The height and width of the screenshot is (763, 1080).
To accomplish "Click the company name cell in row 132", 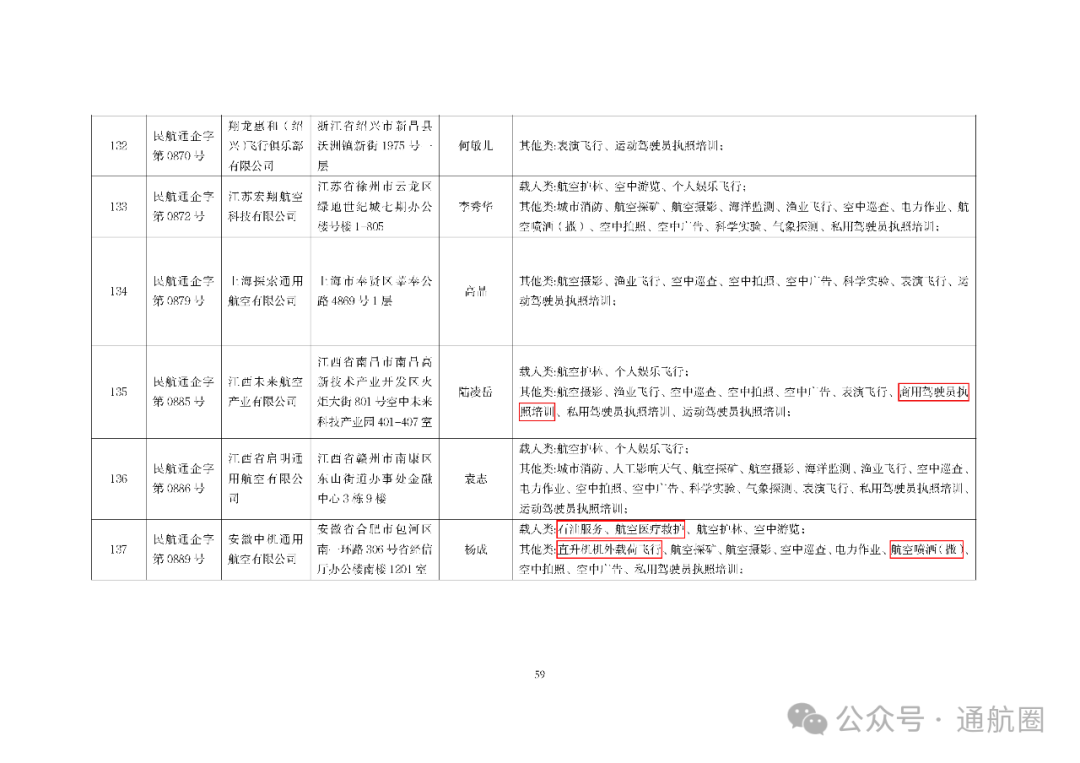I will coord(266,146).
